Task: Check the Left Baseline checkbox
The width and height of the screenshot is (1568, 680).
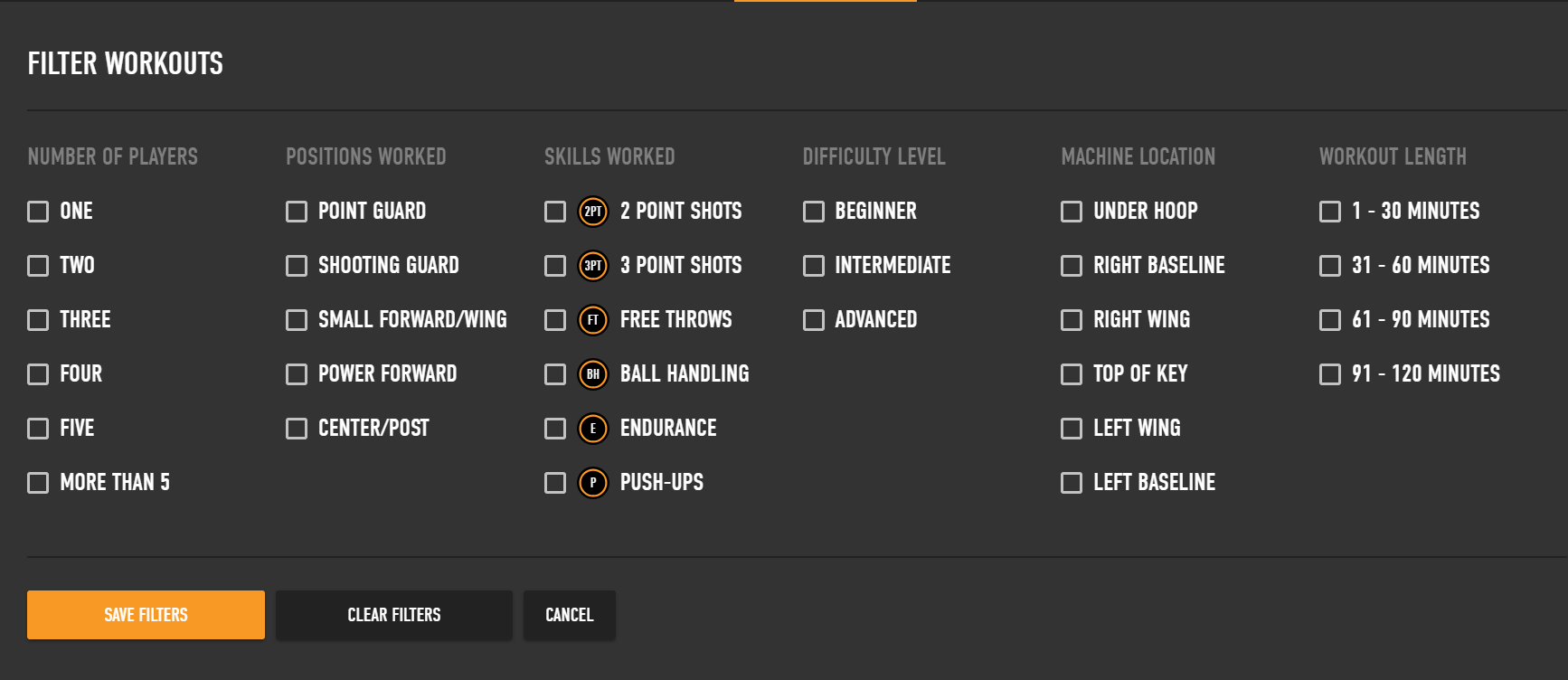Action: point(1072,483)
